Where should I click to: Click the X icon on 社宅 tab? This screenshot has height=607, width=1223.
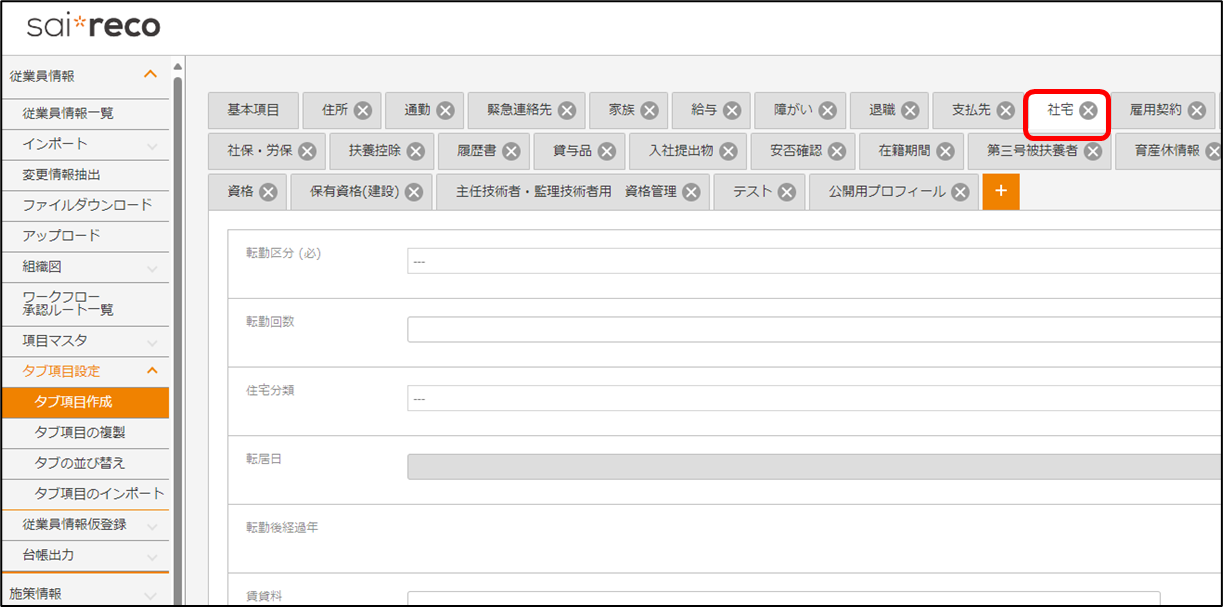[1088, 111]
